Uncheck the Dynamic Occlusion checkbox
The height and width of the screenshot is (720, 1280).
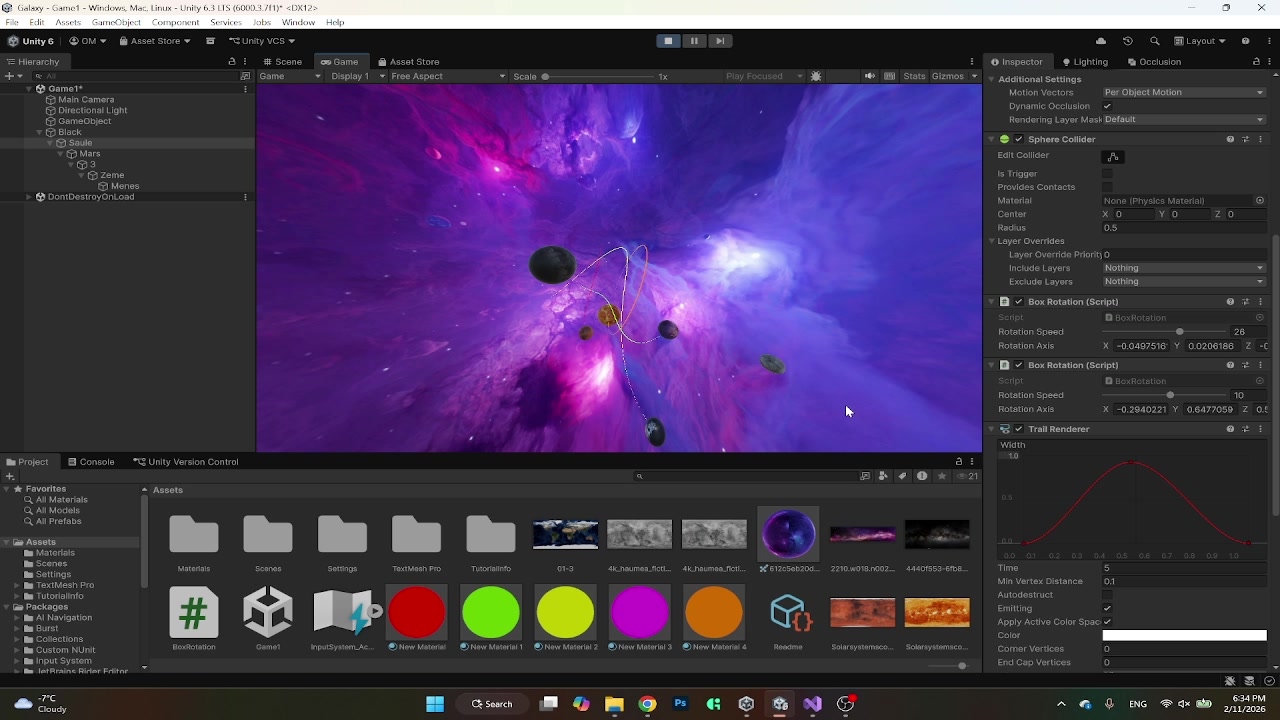click(1107, 106)
